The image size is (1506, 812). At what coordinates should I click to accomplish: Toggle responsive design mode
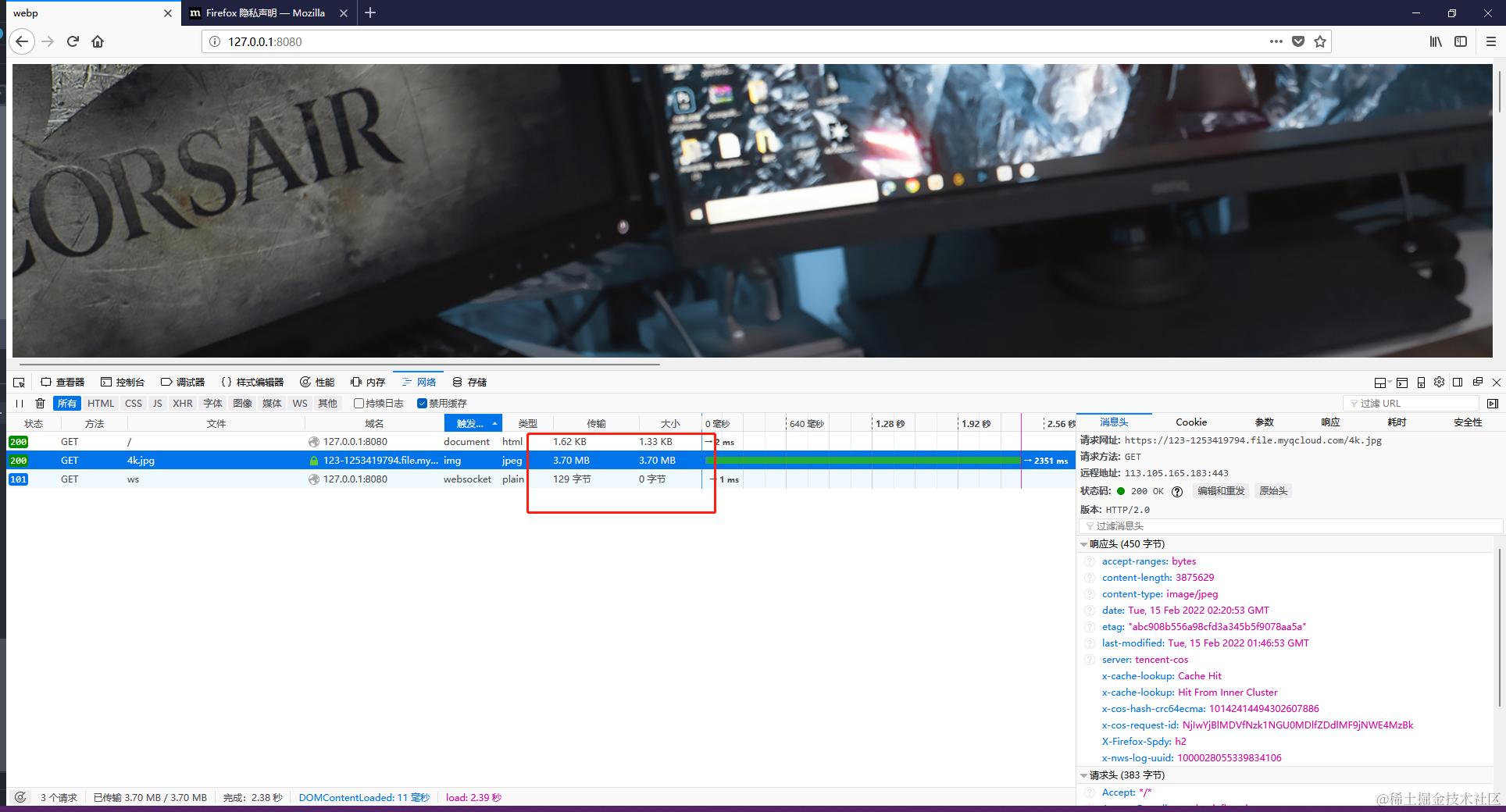pyautogui.click(x=1421, y=383)
